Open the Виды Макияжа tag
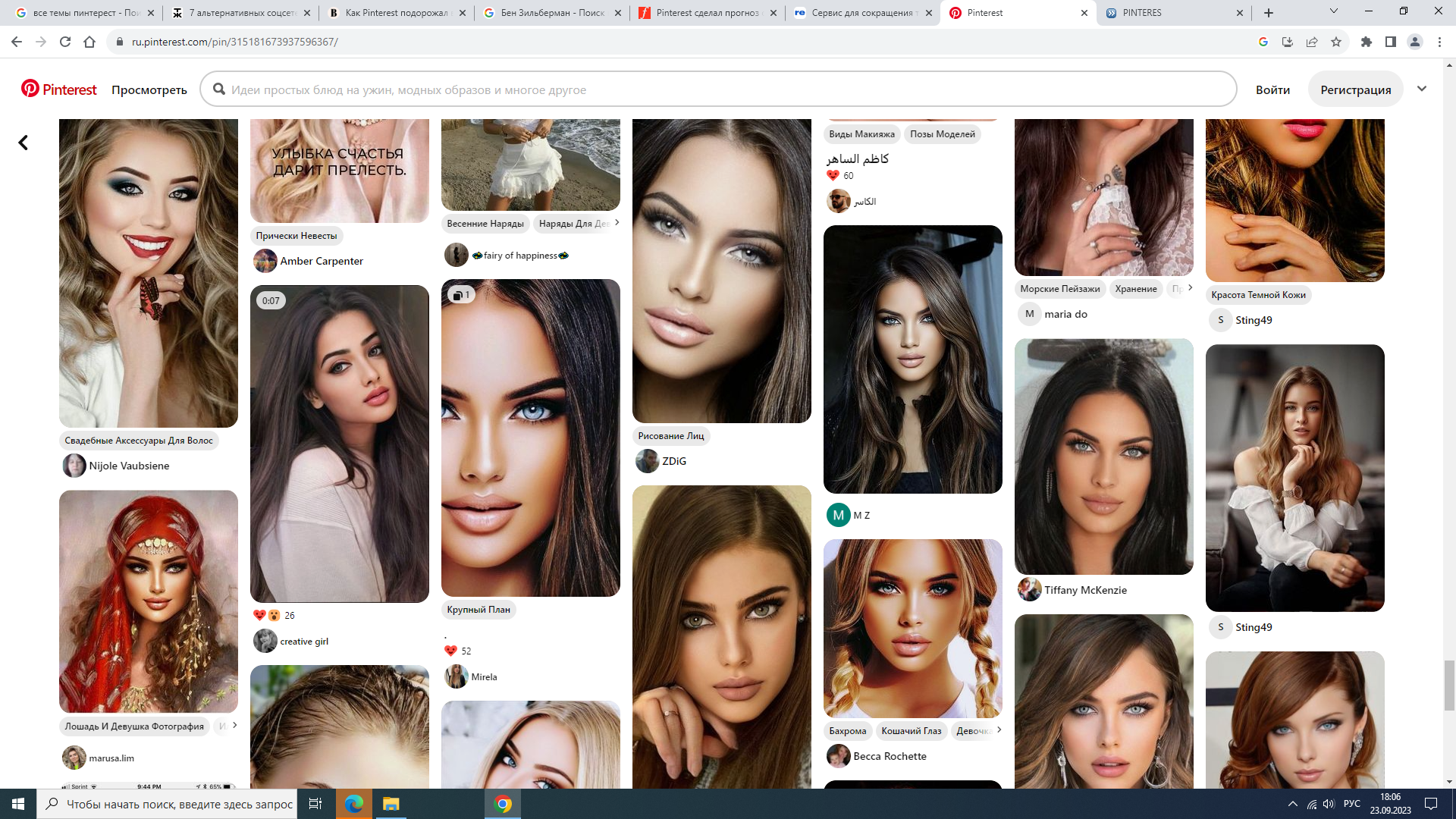Image resolution: width=1456 pixels, height=819 pixels. tap(861, 134)
